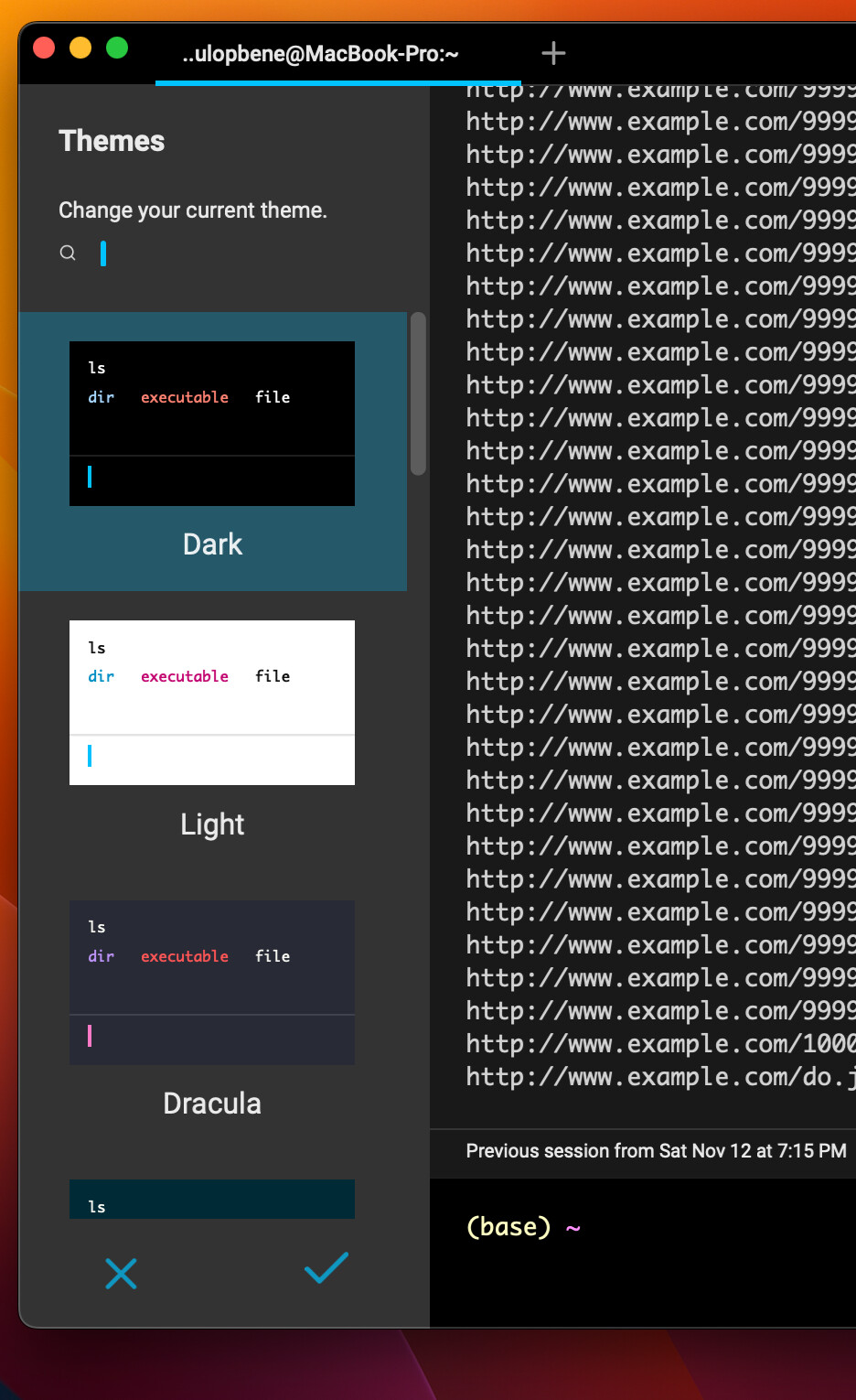
Task: Switch to the ulopbene@MacBook-Pro tab
Action: coord(320,54)
